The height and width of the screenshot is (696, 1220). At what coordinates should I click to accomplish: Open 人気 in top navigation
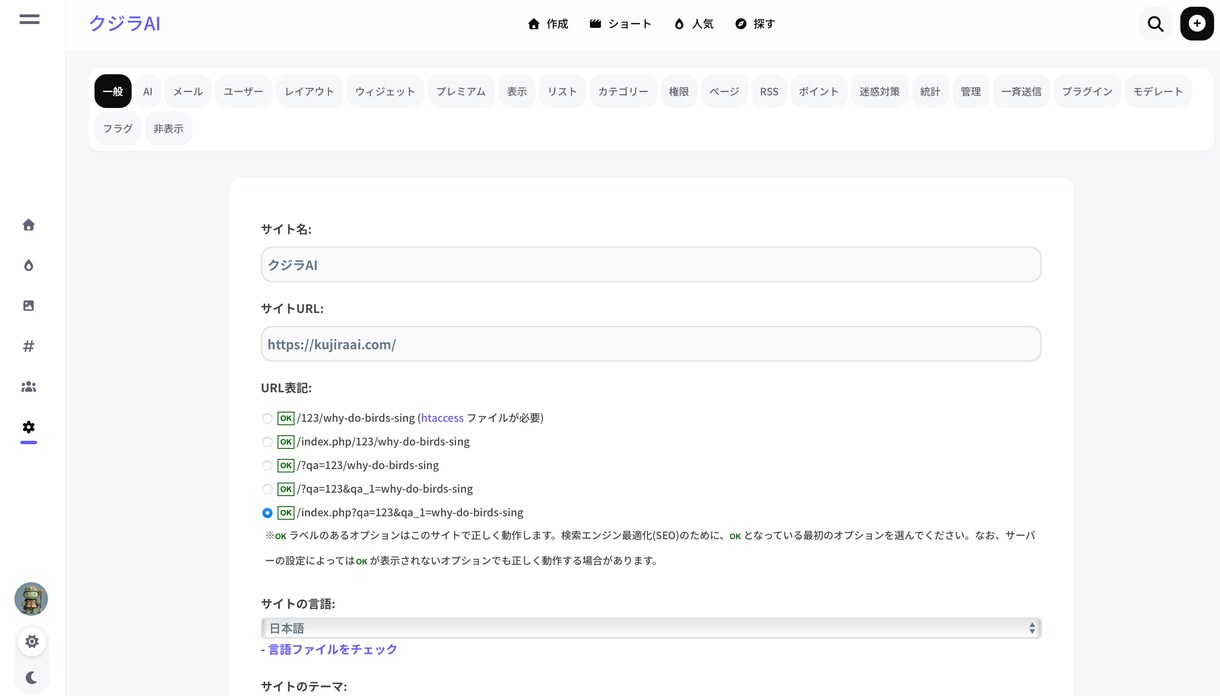click(694, 24)
